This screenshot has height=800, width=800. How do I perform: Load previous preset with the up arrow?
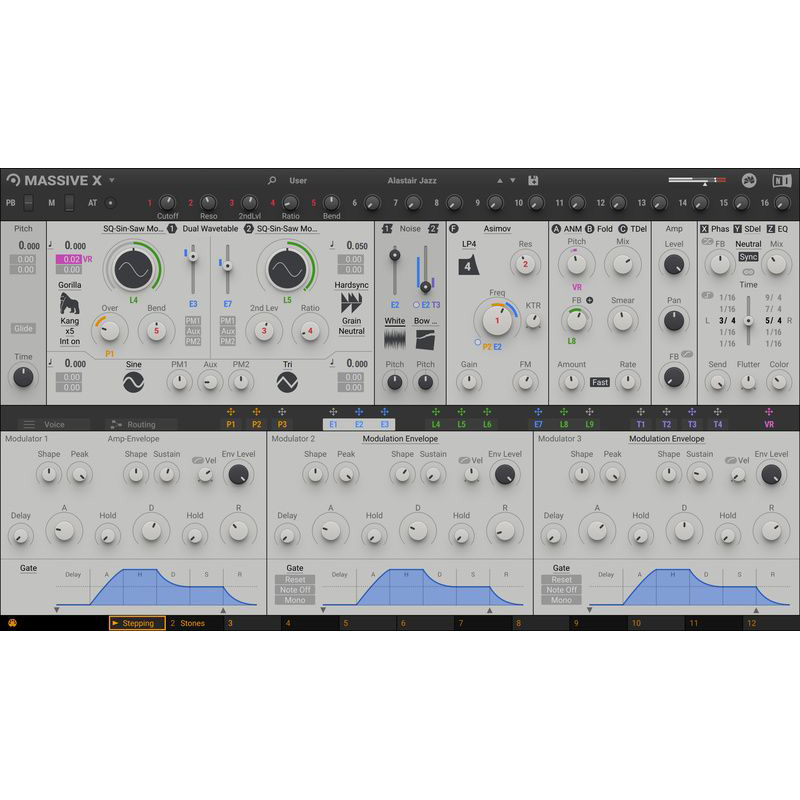500,181
